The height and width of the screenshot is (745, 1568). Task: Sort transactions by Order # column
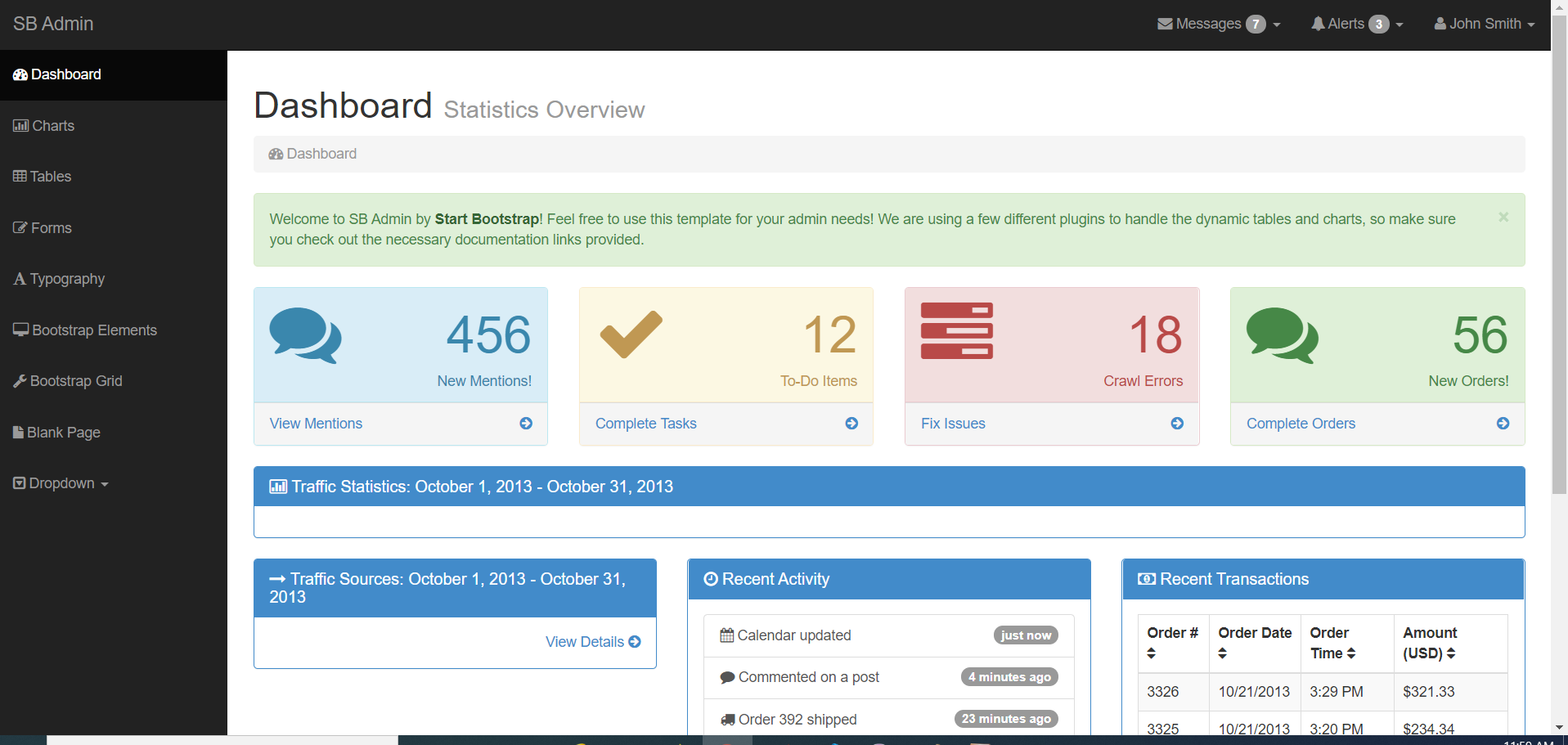coord(1172,643)
